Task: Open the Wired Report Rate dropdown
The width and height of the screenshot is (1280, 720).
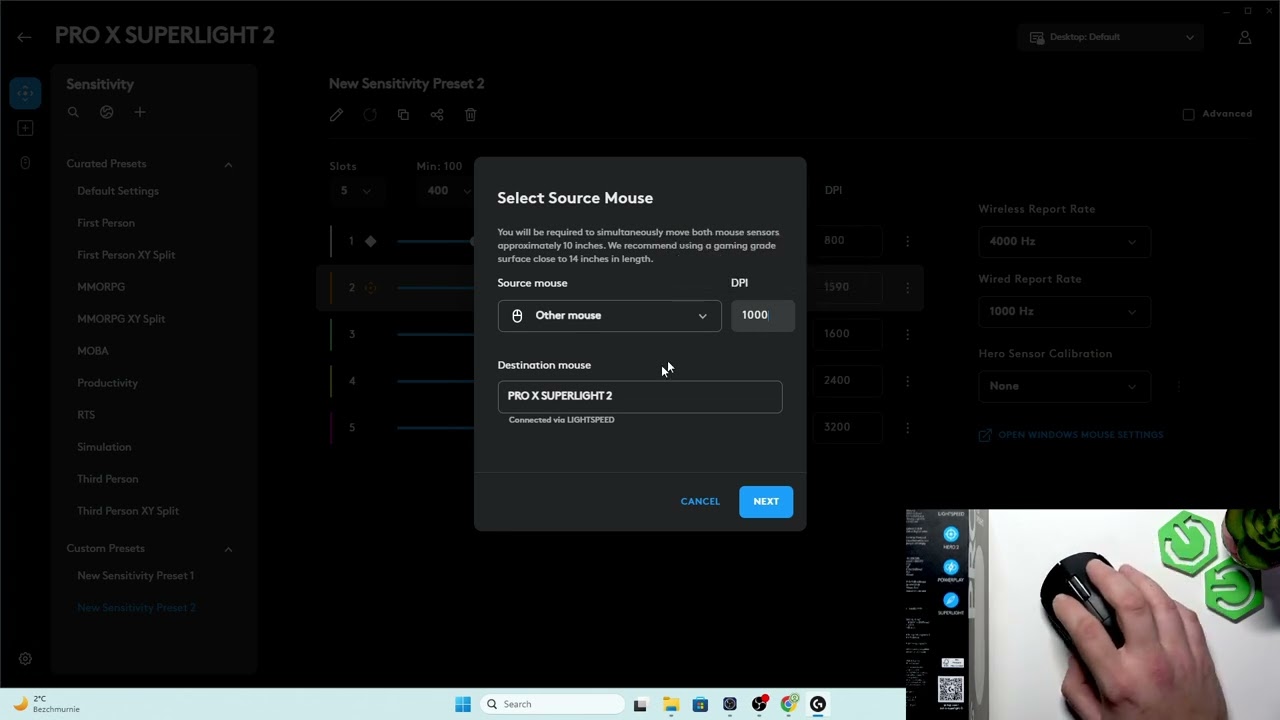Action: pos(1064,311)
